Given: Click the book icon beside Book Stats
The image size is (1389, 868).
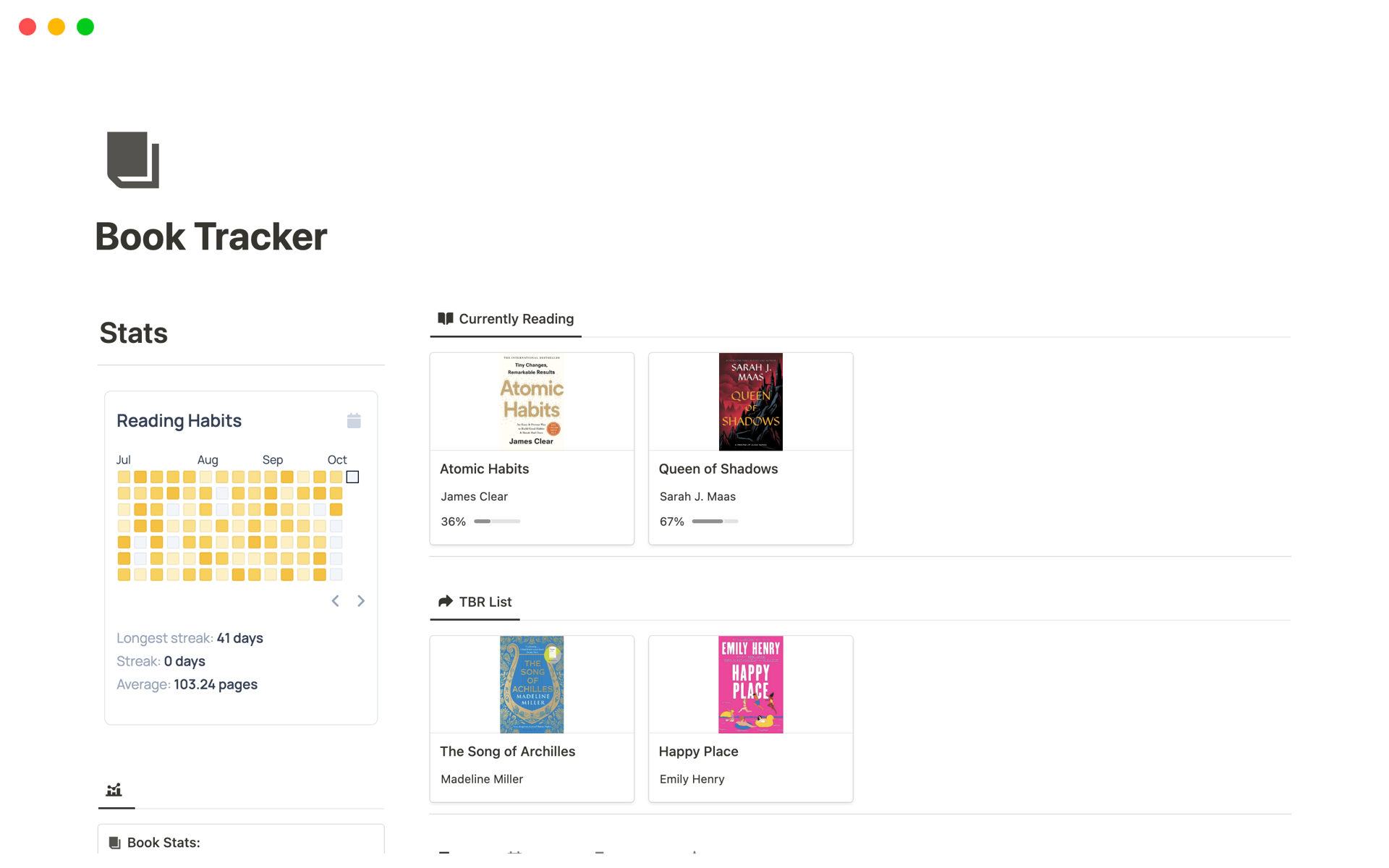Looking at the screenshot, I should coord(114,843).
